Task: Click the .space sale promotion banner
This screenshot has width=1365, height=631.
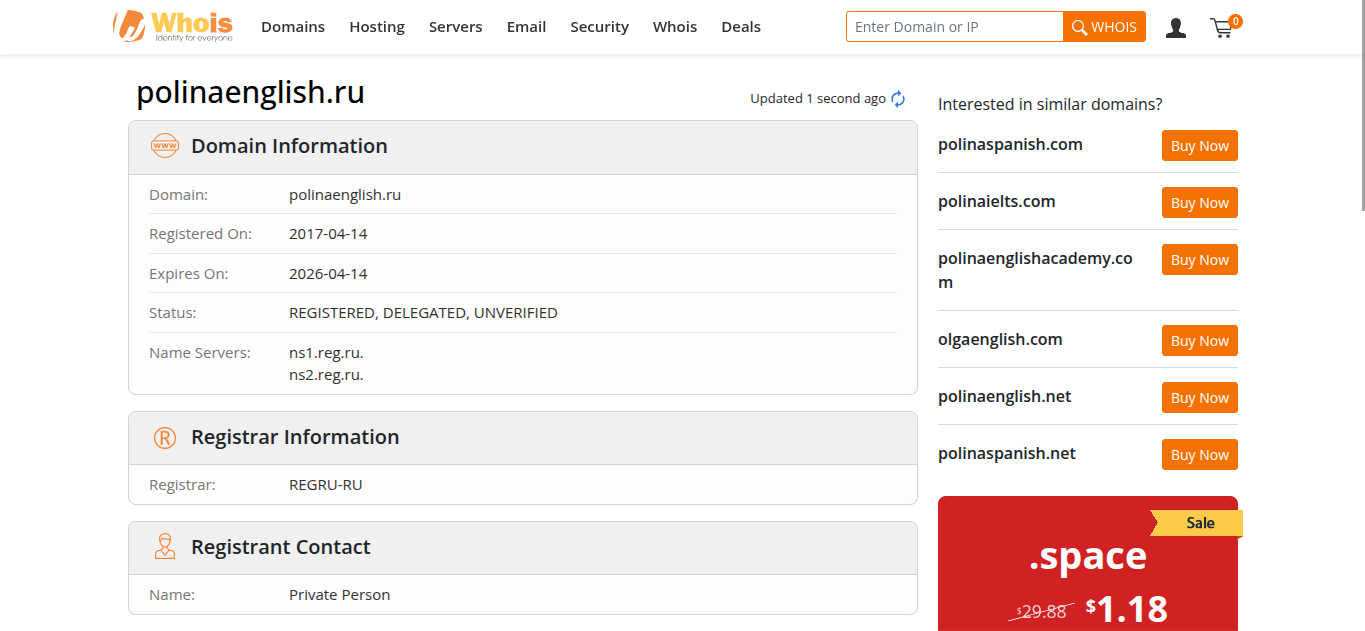Action: click(x=1087, y=565)
